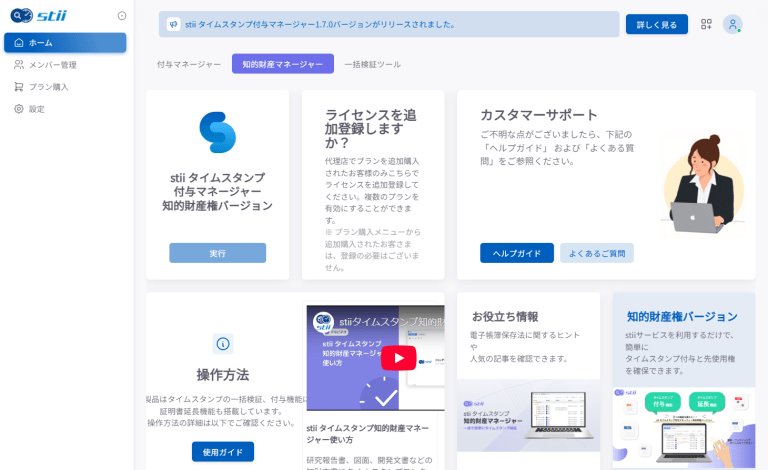Click the お役立ち情報 heading

tap(504, 317)
